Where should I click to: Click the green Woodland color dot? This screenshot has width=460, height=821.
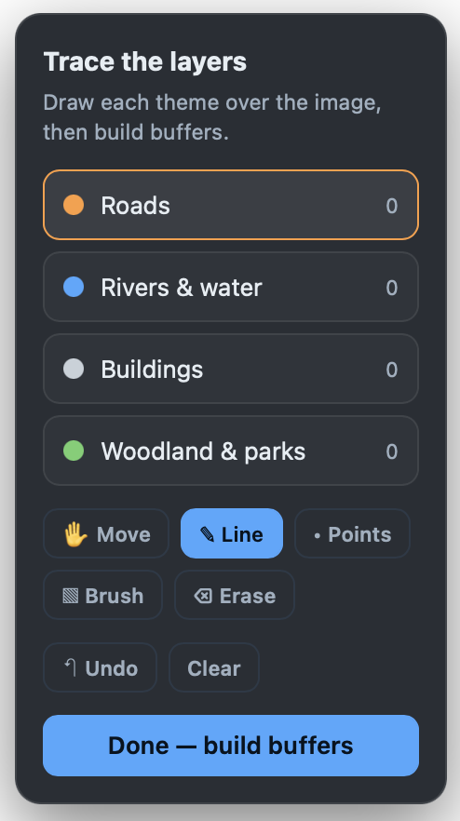point(74,451)
